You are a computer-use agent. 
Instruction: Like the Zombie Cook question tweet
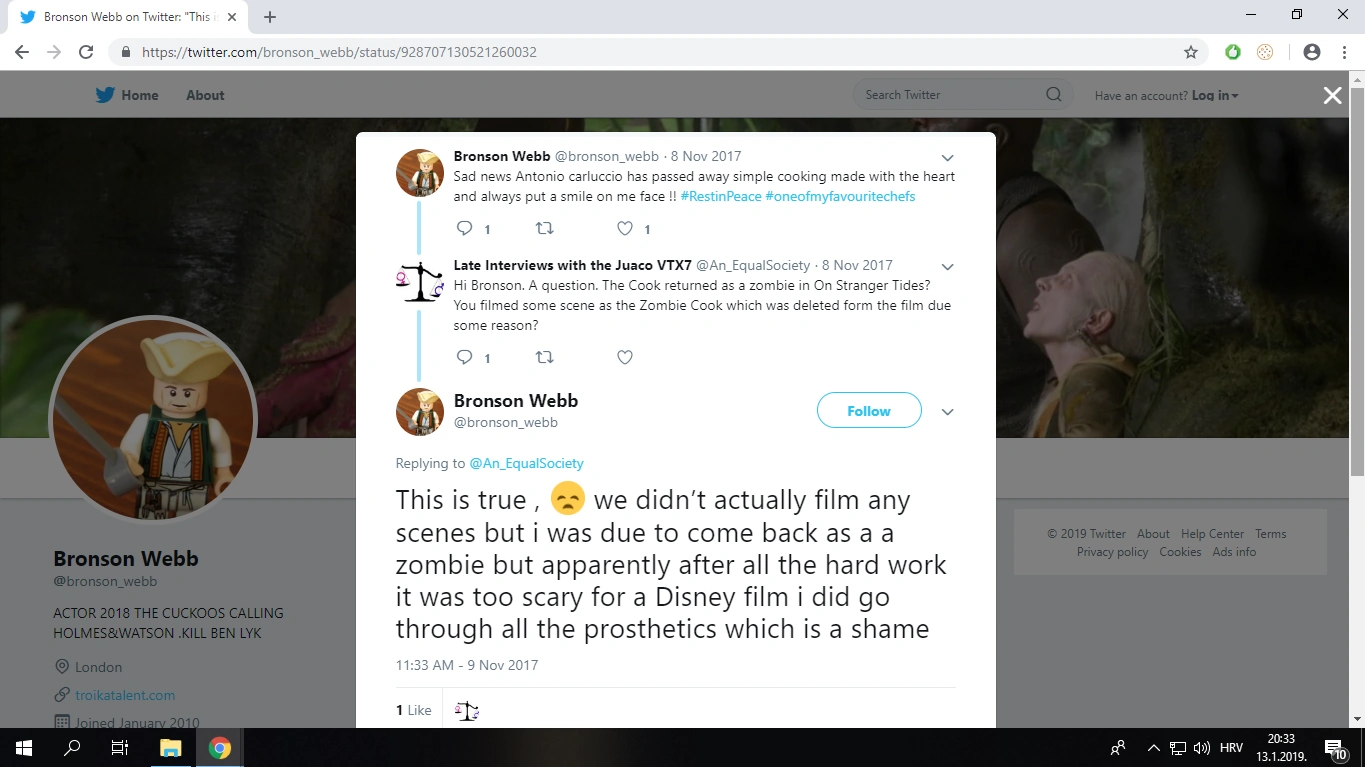[625, 357]
